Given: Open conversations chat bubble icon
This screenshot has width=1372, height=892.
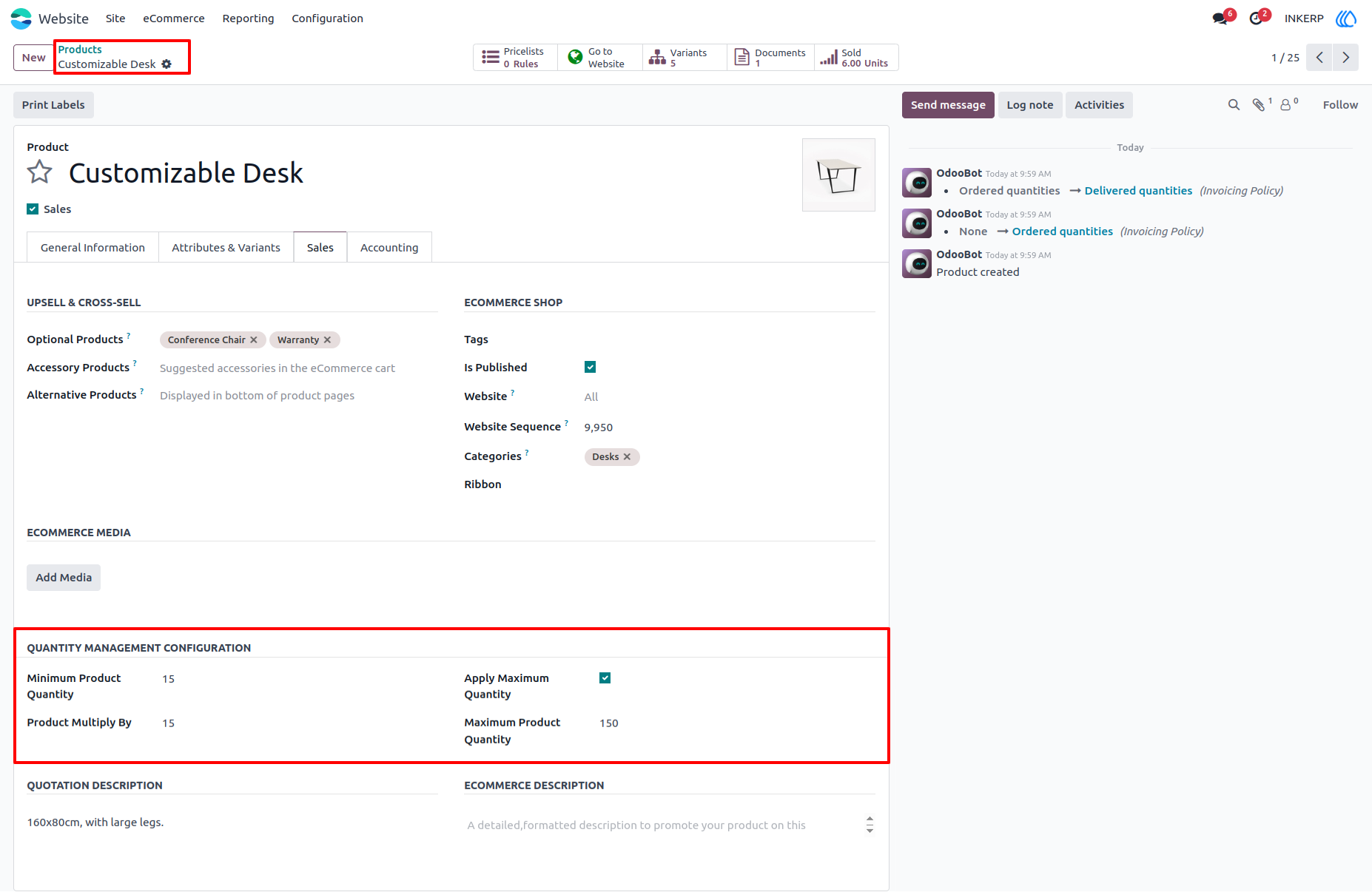Looking at the screenshot, I should [x=1220, y=18].
